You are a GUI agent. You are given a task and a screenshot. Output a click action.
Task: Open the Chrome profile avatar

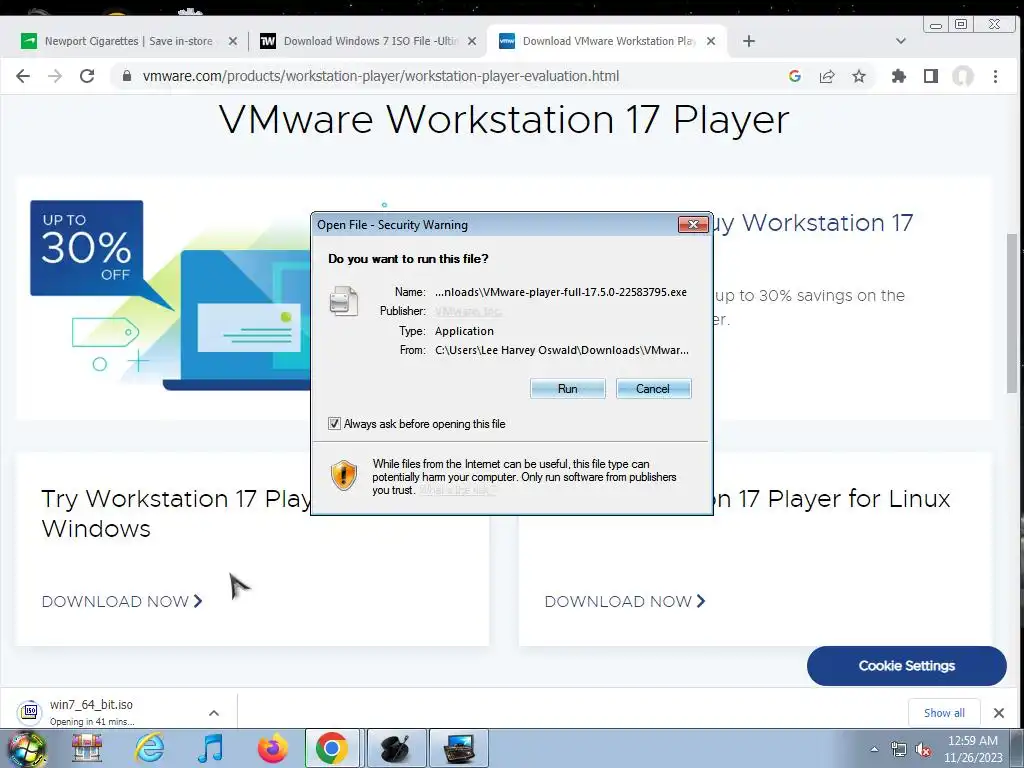963,76
